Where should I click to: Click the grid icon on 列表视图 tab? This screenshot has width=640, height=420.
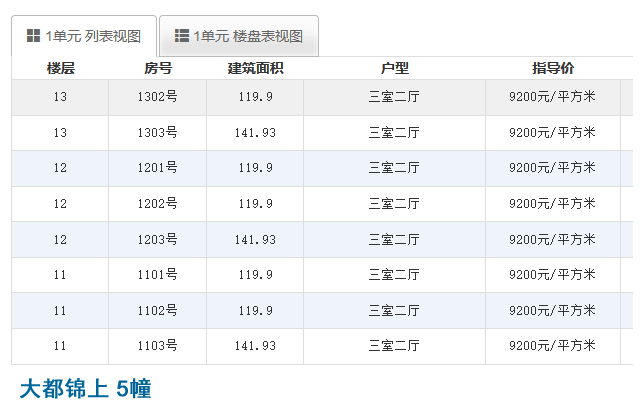tap(33, 36)
